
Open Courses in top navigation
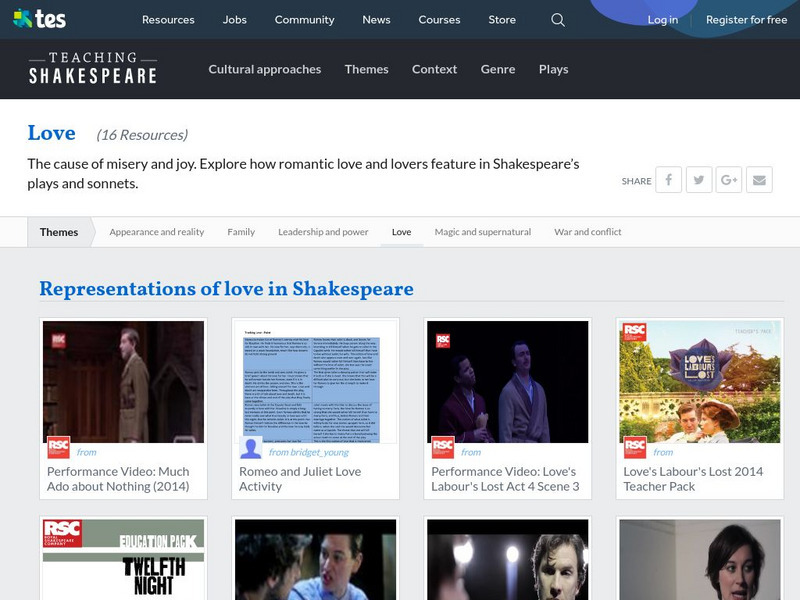(x=439, y=20)
